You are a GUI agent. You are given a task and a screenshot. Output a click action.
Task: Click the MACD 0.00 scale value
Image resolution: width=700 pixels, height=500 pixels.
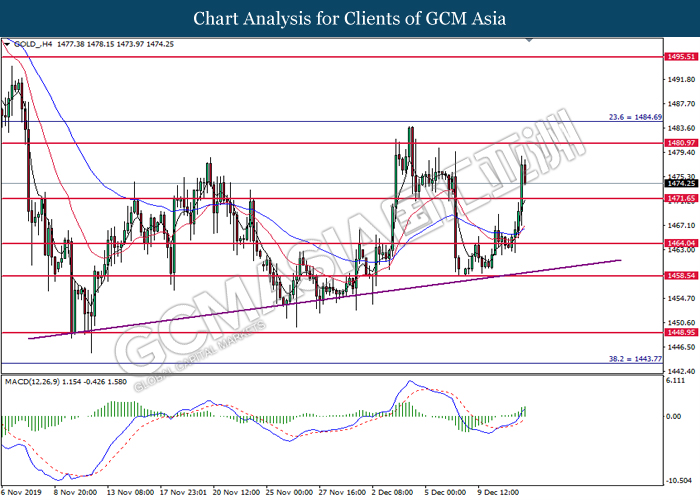click(676, 416)
